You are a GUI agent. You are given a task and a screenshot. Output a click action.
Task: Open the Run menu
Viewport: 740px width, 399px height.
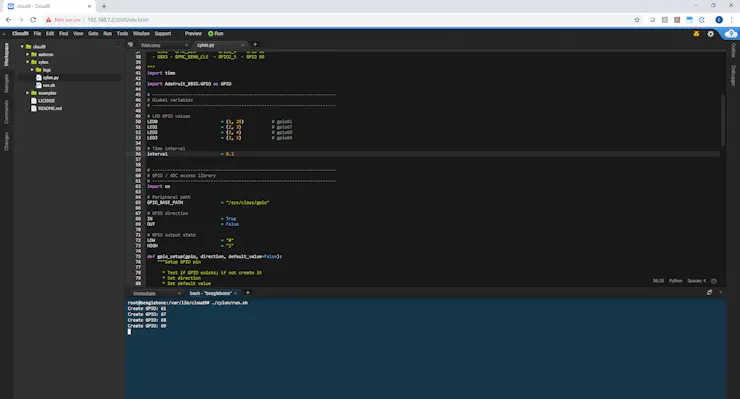[x=108, y=34]
